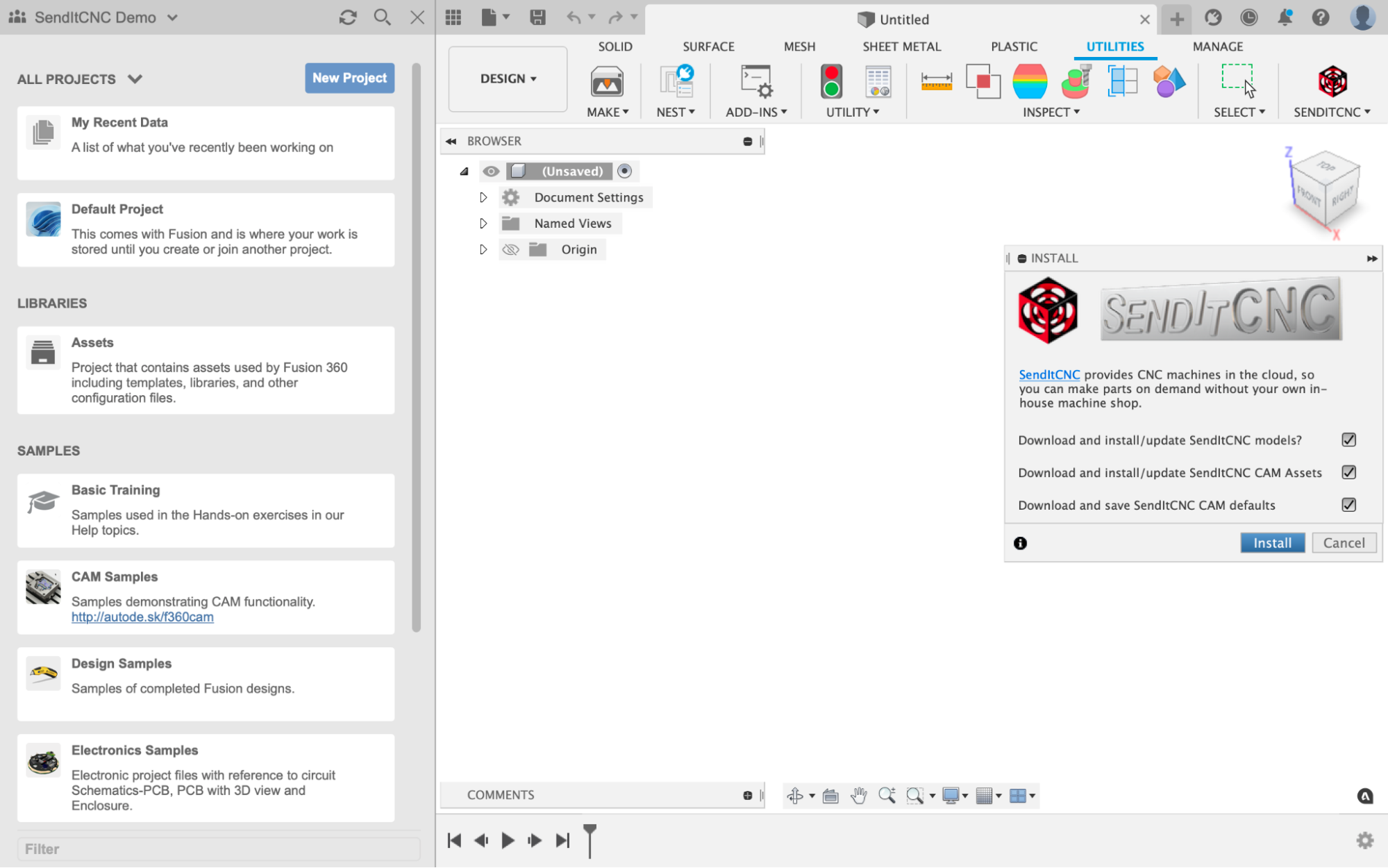Open the Extensions icon in title bar
The image size is (1388, 868).
coord(1212,17)
